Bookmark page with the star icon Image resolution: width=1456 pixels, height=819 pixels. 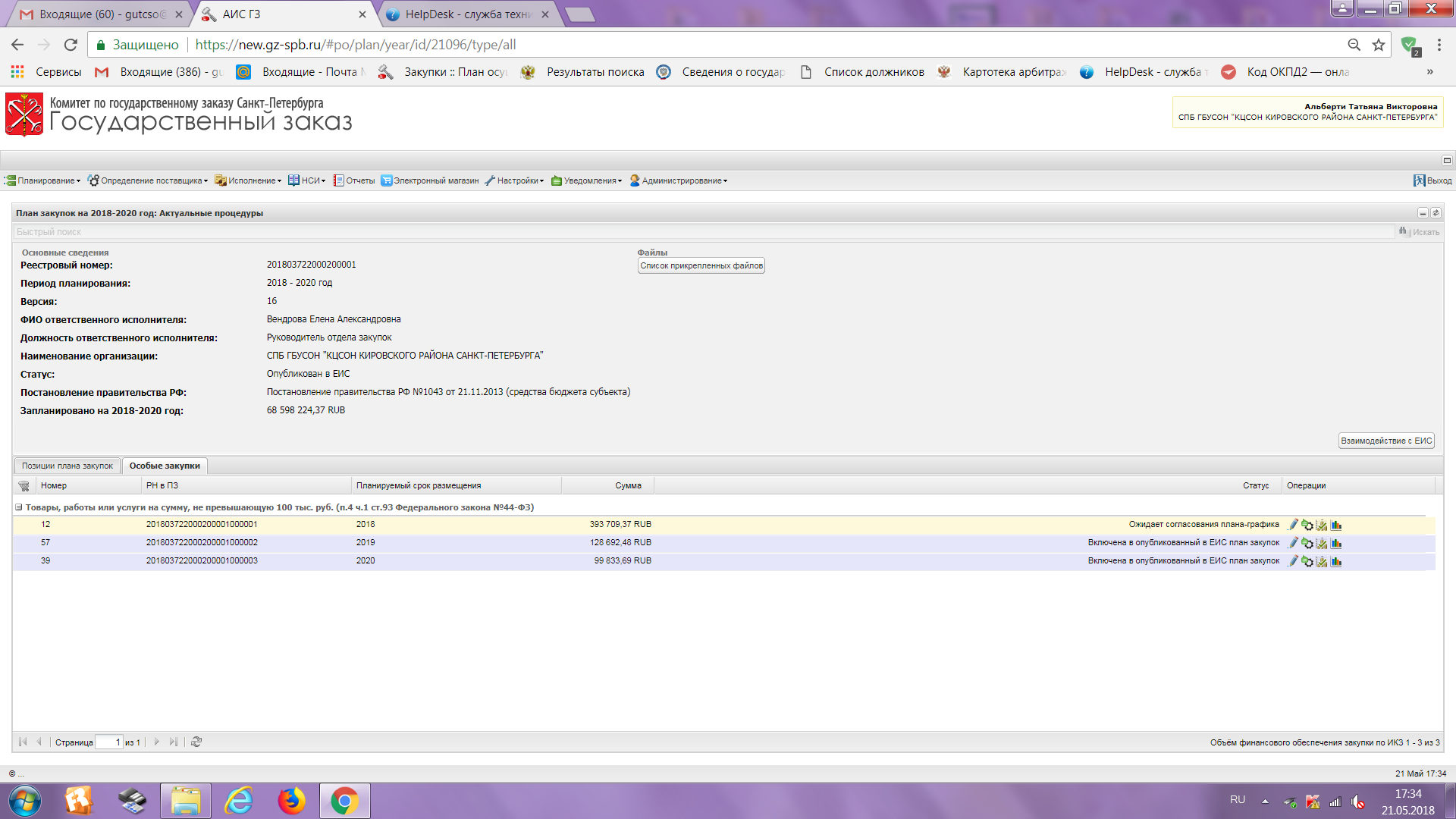coord(1379,45)
